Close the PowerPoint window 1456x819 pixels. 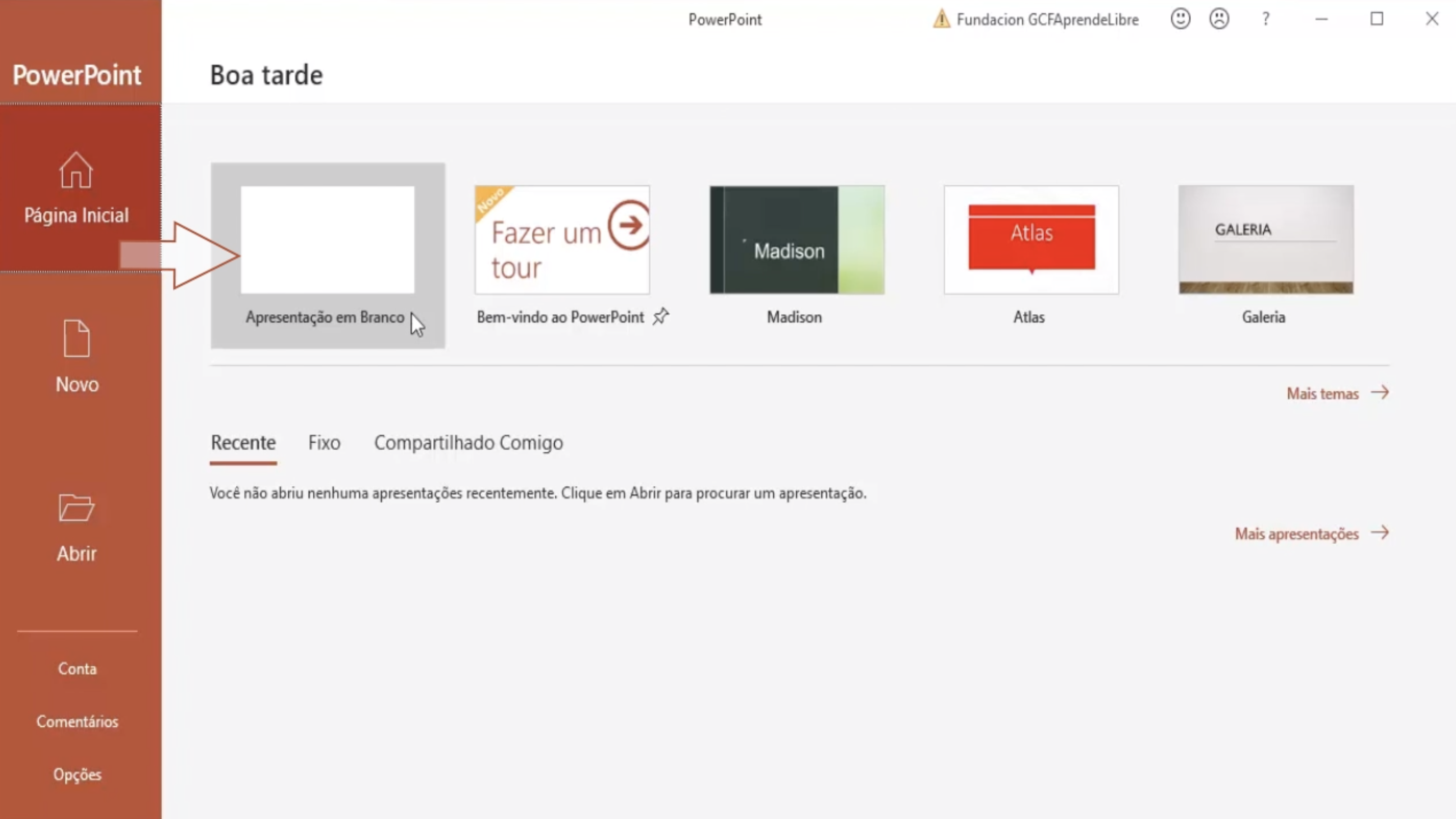(x=1432, y=19)
